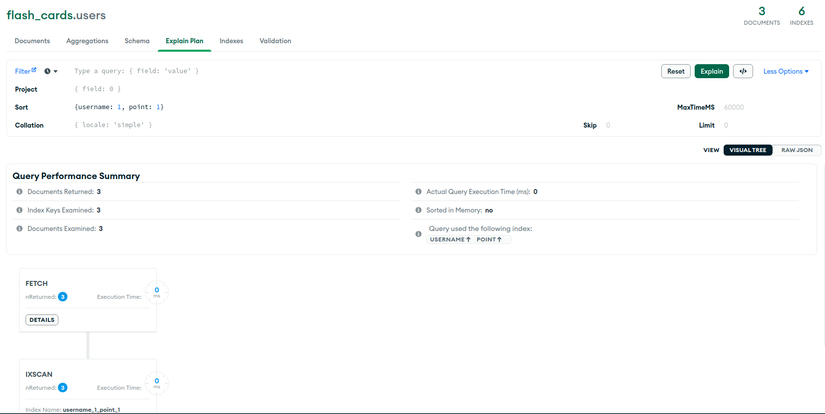Run the query with Explain button
This screenshot has width=825, height=414.
pyautogui.click(x=711, y=71)
